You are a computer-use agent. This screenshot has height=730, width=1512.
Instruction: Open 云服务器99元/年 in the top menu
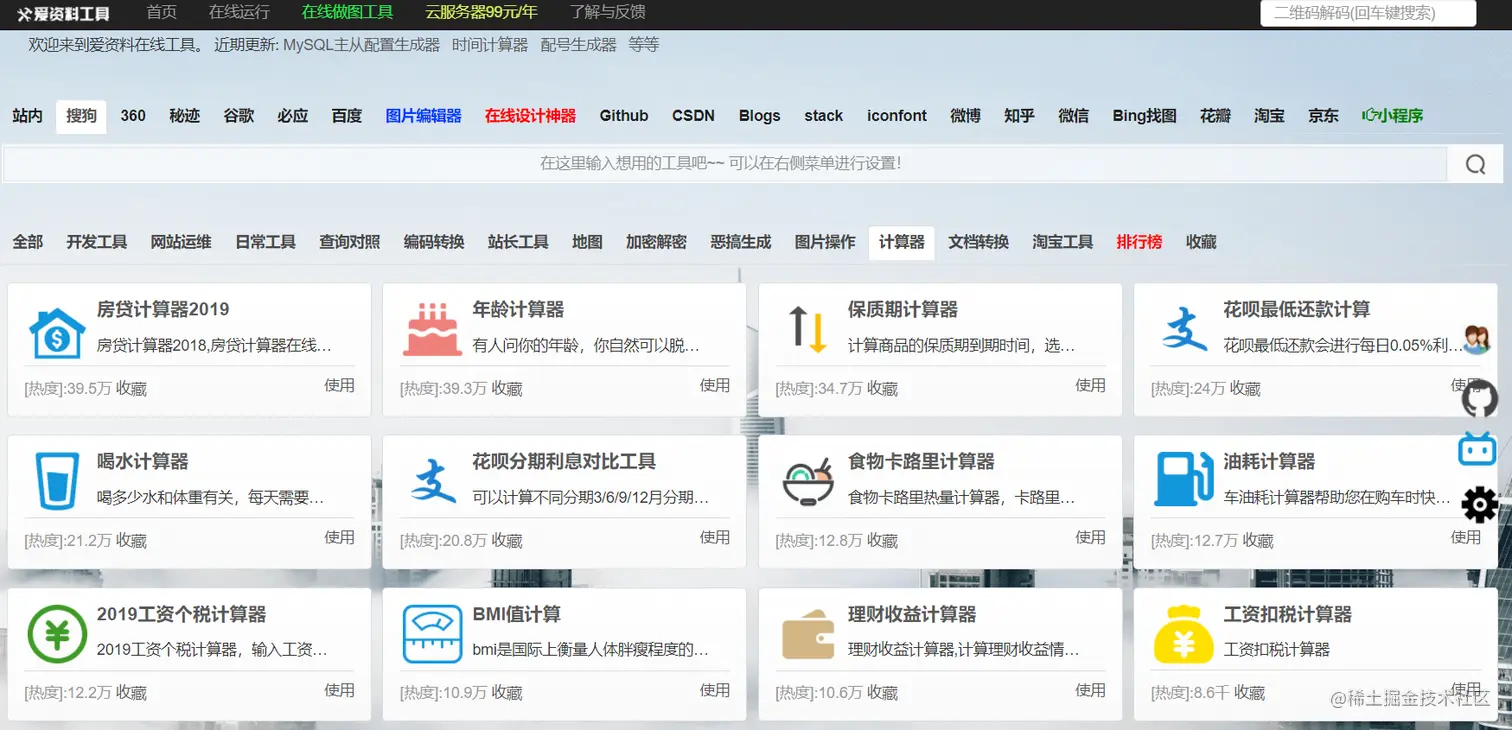pos(481,12)
